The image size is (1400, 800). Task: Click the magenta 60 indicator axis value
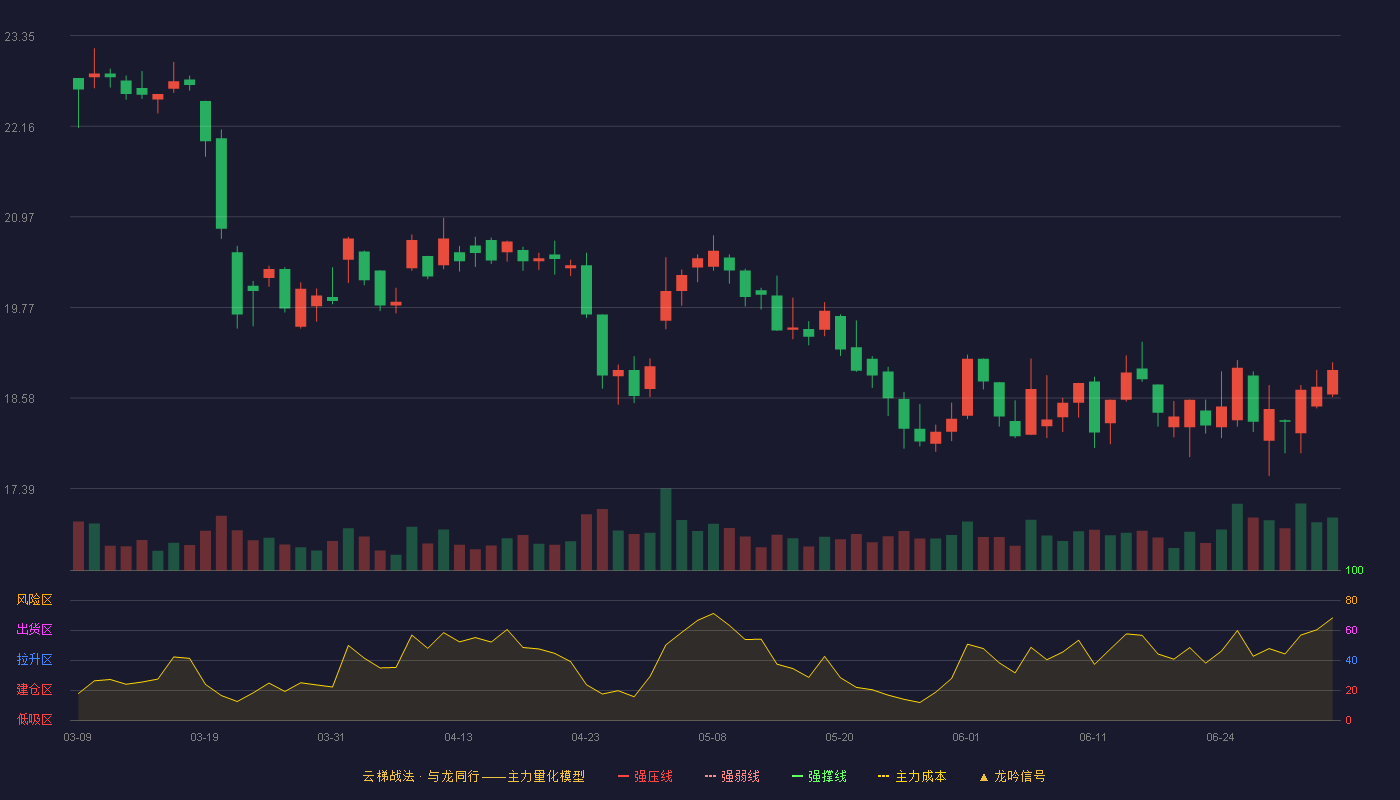[1351, 630]
